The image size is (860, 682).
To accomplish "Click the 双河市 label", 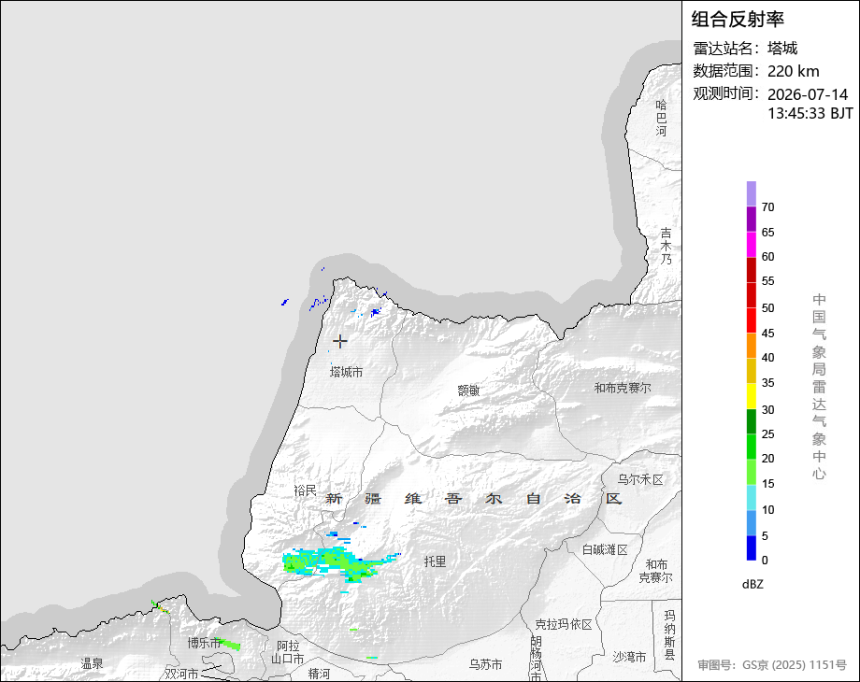I will 182,674.
